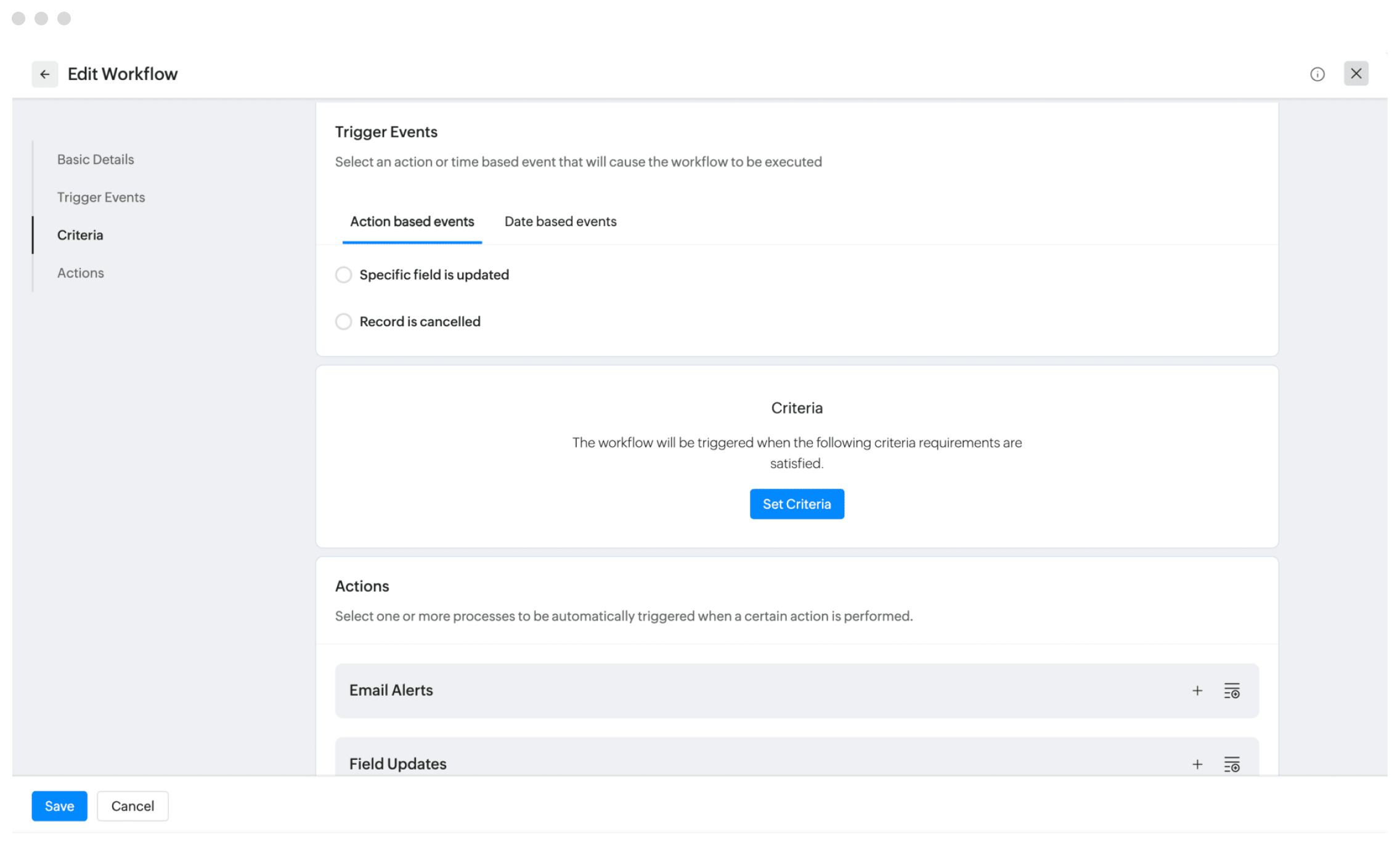
Task: Navigate to the Trigger Events step
Action: click(101, 196)
